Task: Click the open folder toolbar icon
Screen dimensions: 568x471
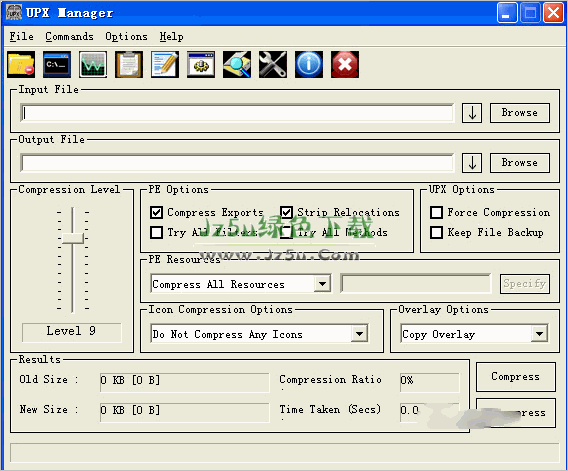Action: point(21,64)
